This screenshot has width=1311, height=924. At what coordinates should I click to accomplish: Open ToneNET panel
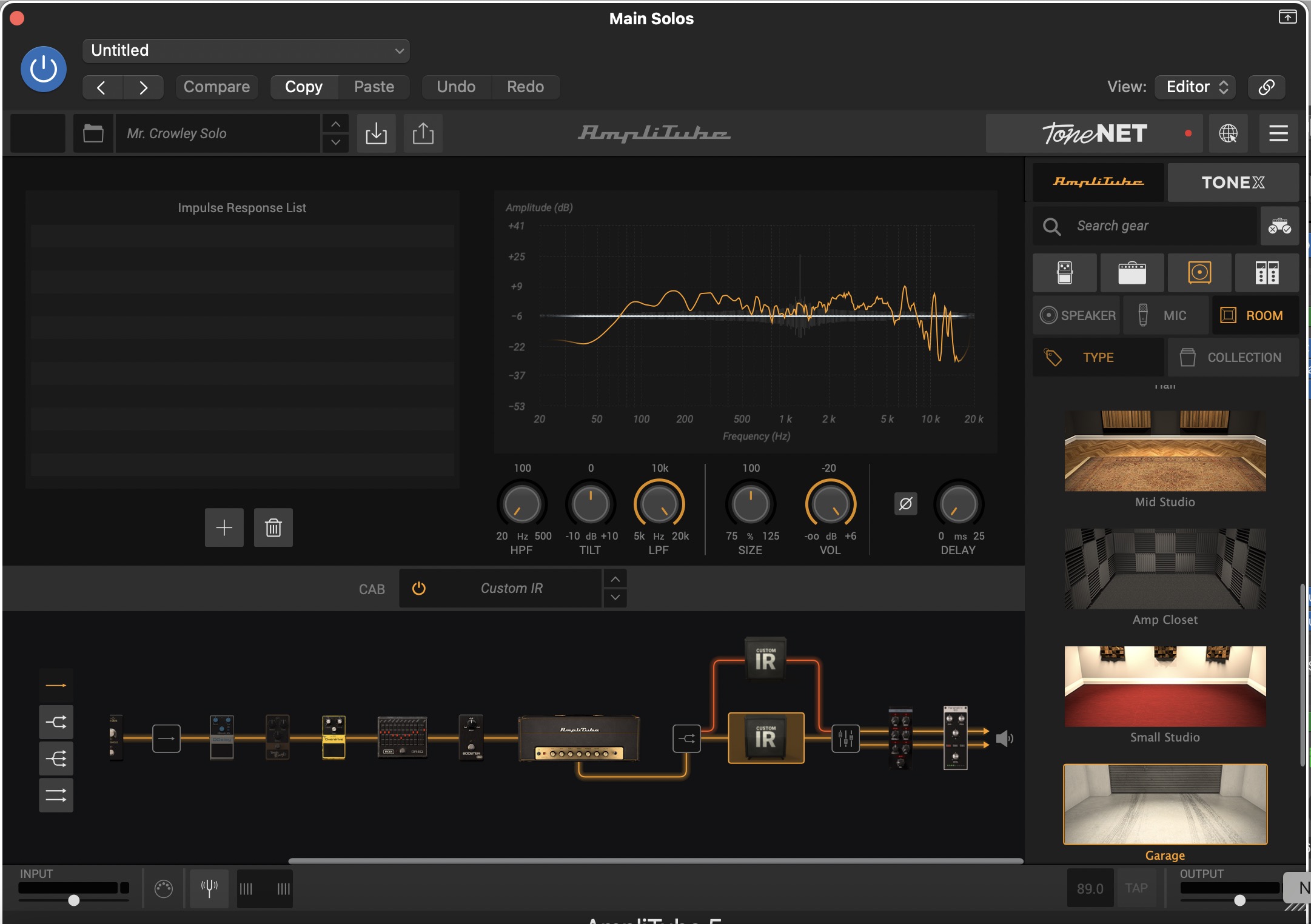pos(1095,133)
